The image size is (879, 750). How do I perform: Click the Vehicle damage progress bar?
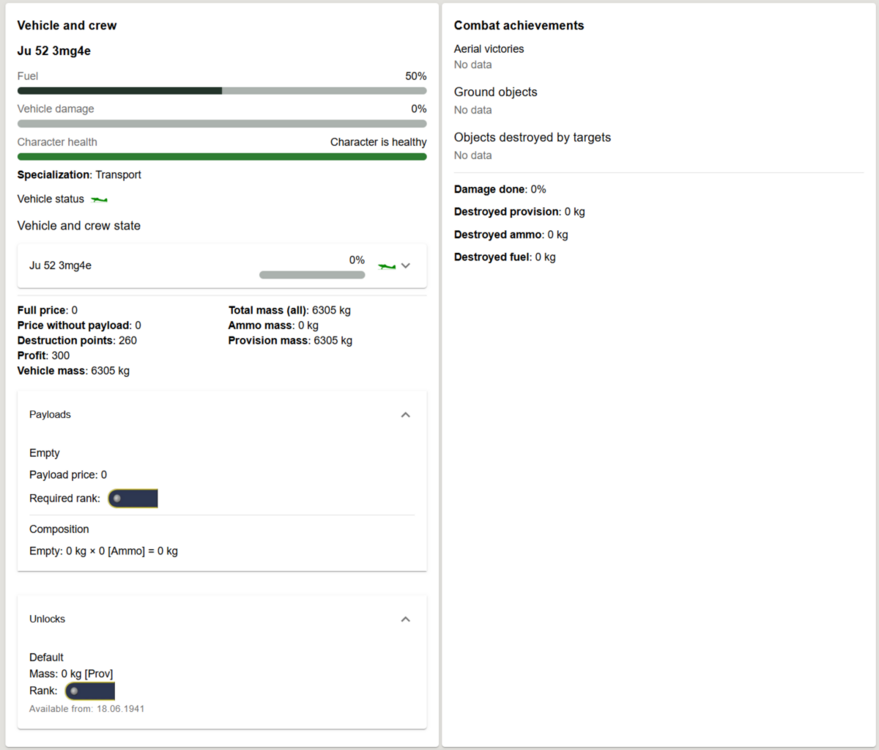pos(222,124)
